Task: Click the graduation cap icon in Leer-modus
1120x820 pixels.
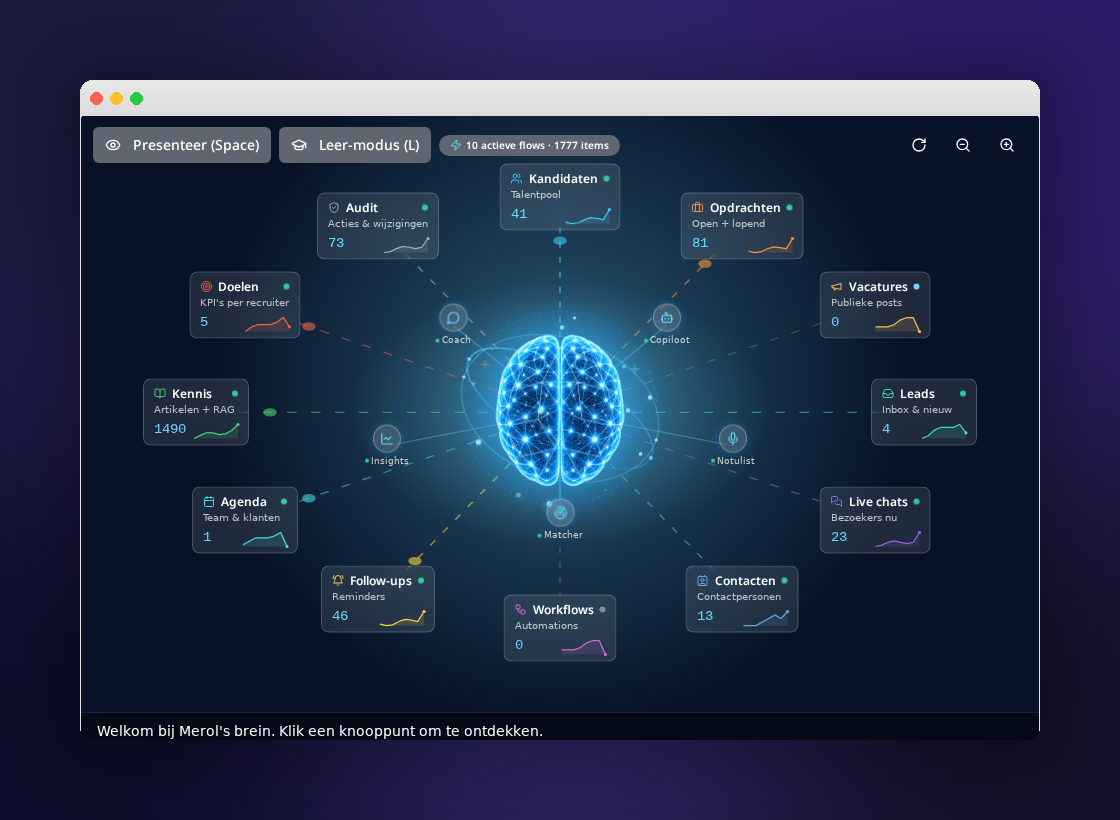Action: coord(299,145)
